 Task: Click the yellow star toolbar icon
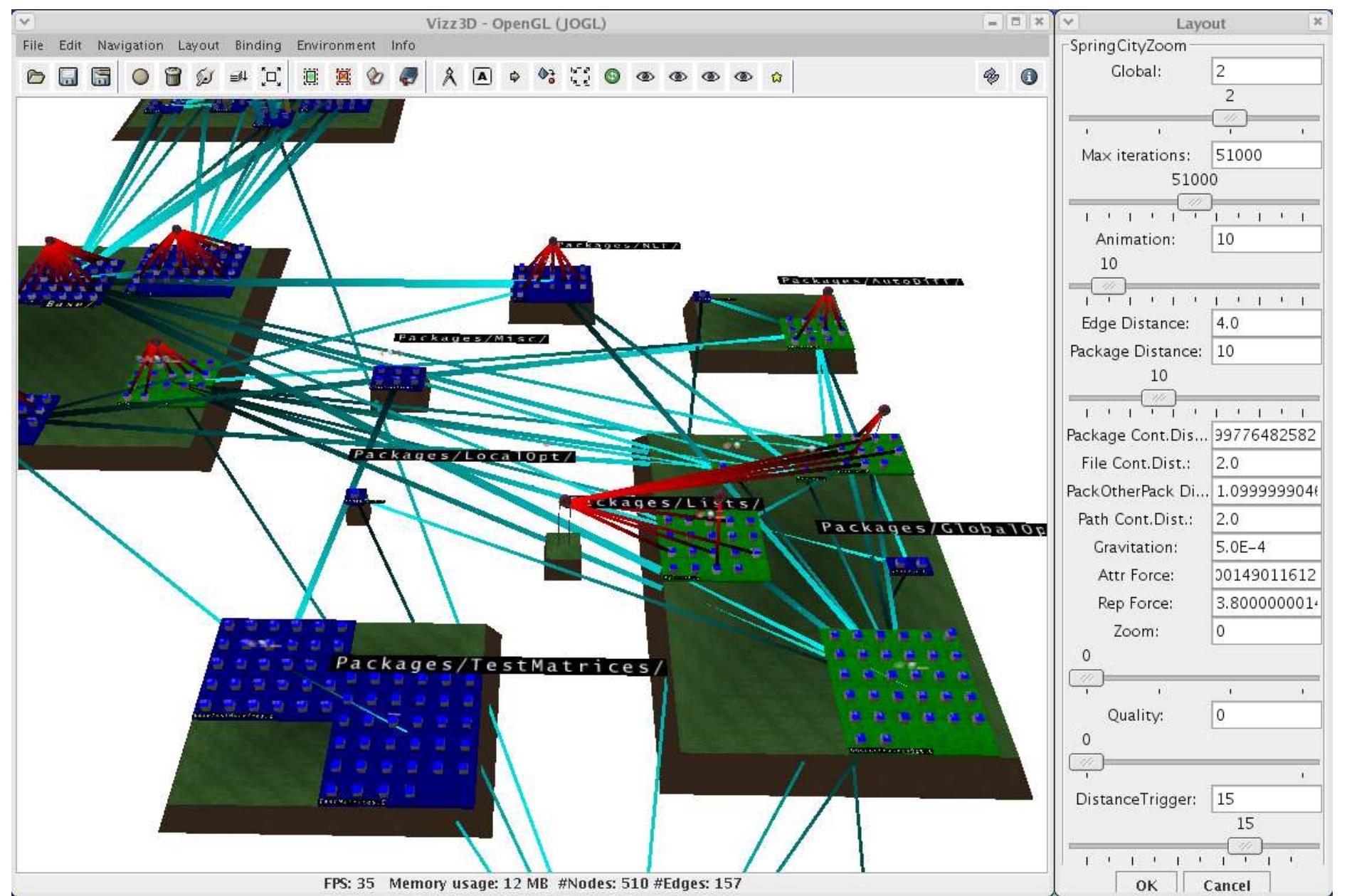[x=776, y=77]
